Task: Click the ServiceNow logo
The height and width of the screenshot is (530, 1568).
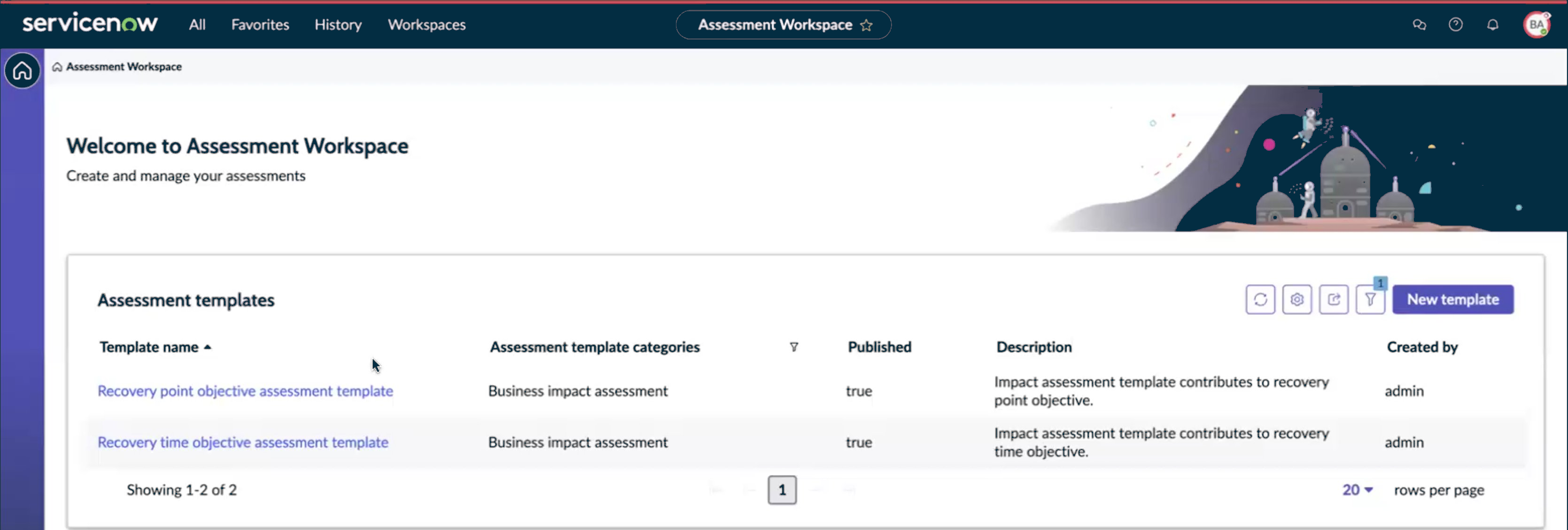Action: click(90, 24)
